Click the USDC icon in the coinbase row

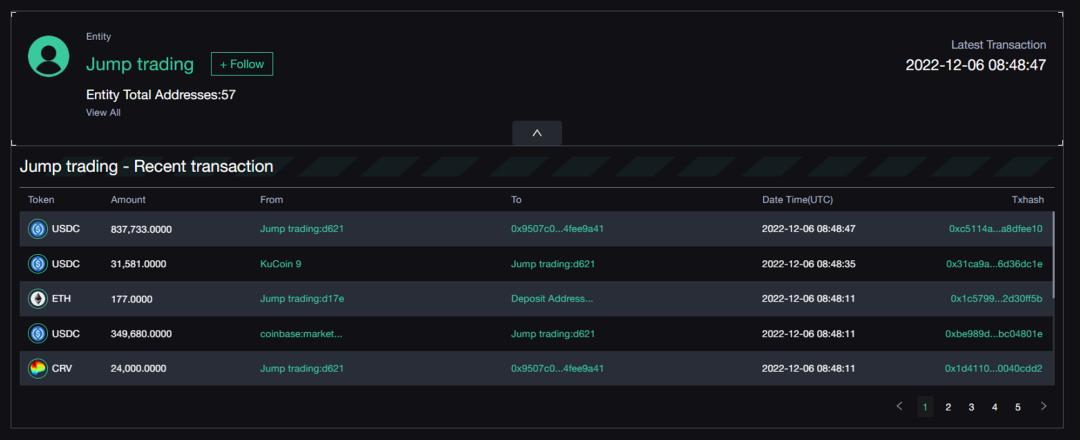[38, 333]
